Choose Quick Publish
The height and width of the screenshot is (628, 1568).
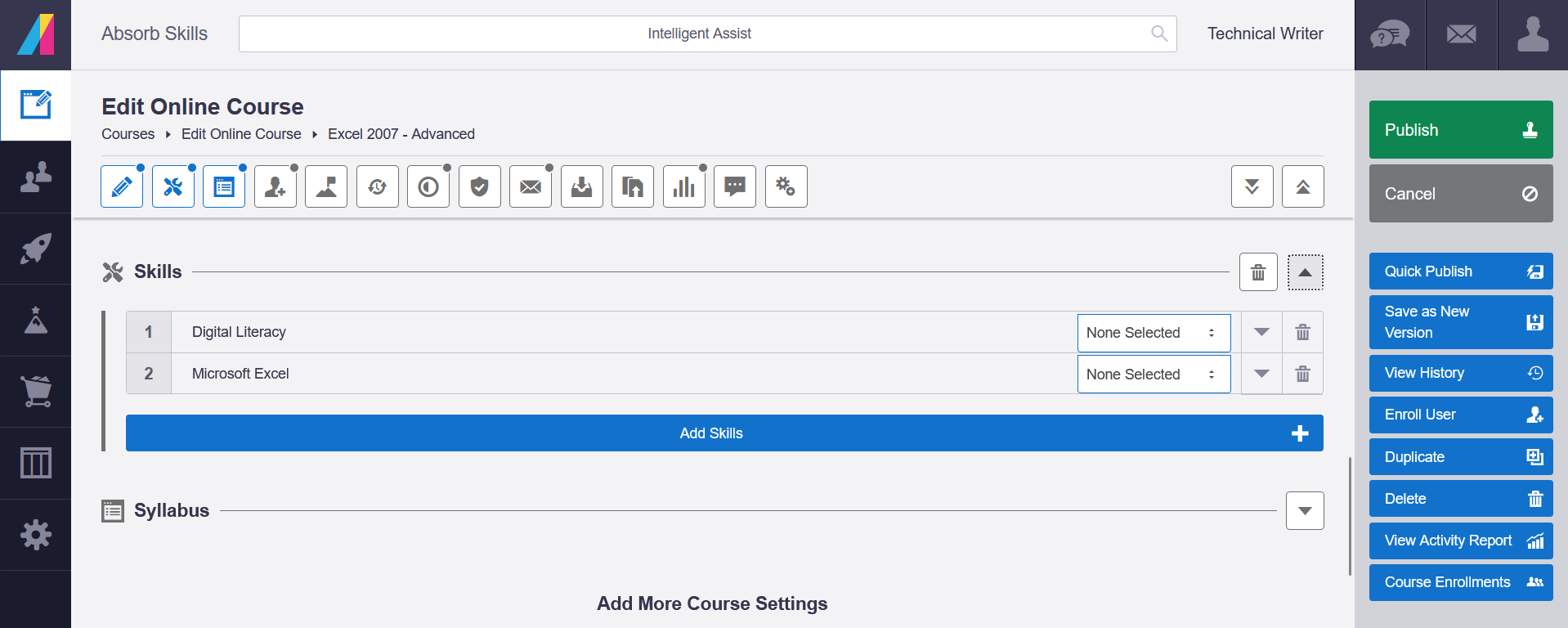click(1461, 271)
